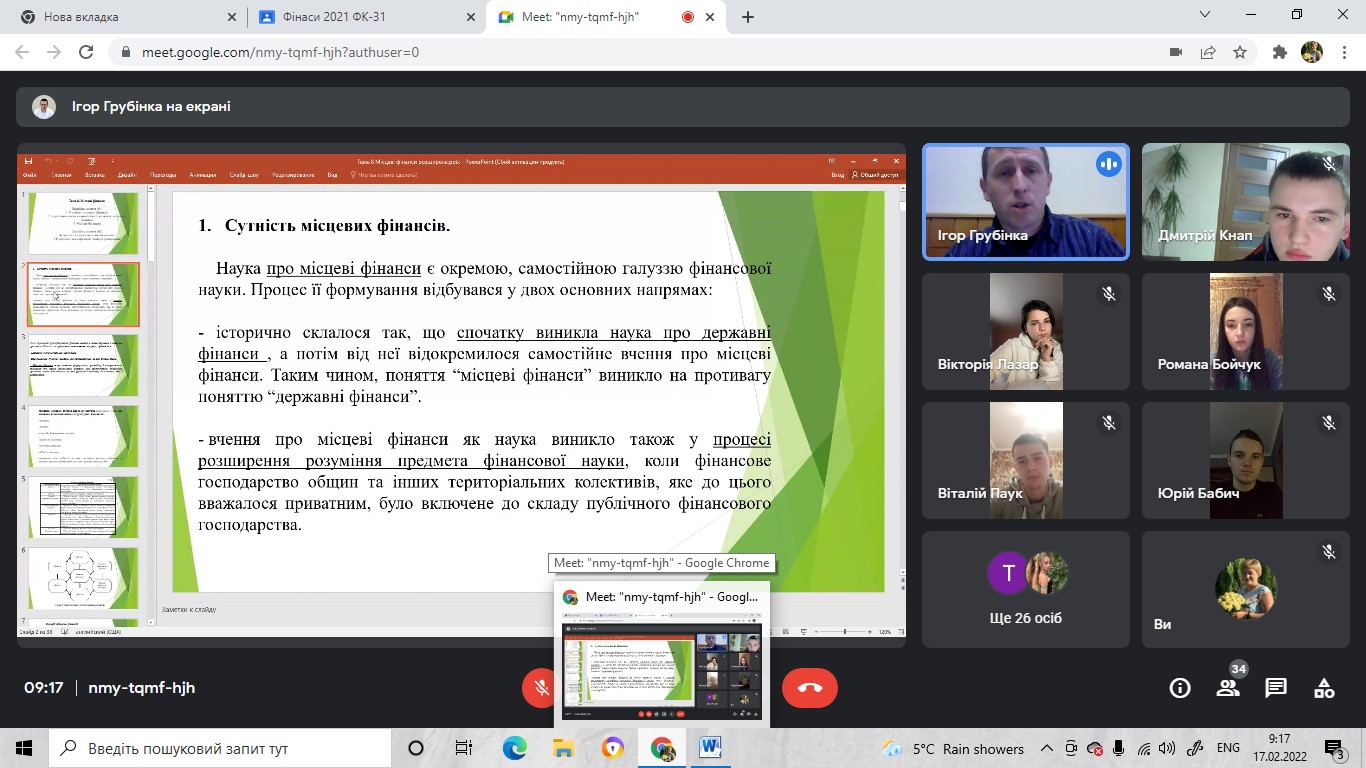Share this page from the address bar
Image resolution: width=1366 pixels, height=768 pixels.
1208,53
